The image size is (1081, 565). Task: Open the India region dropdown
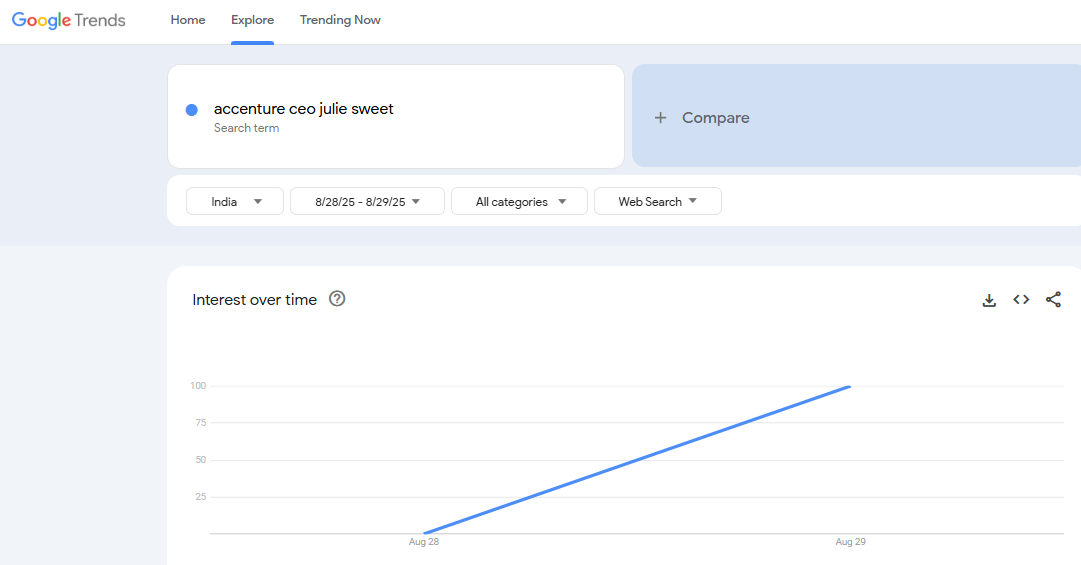tap(234, 201)
